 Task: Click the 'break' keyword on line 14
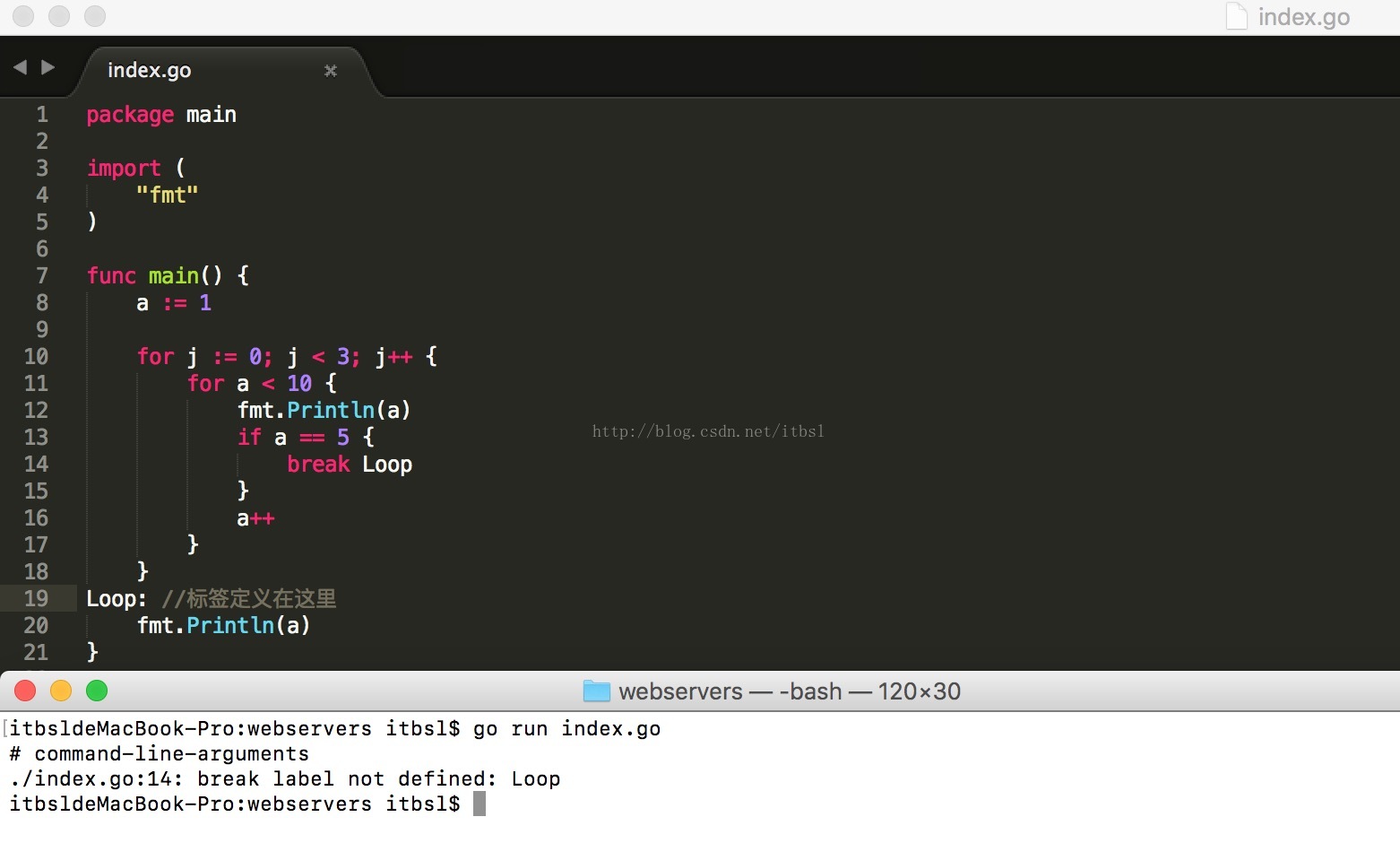tap(318, 464)
